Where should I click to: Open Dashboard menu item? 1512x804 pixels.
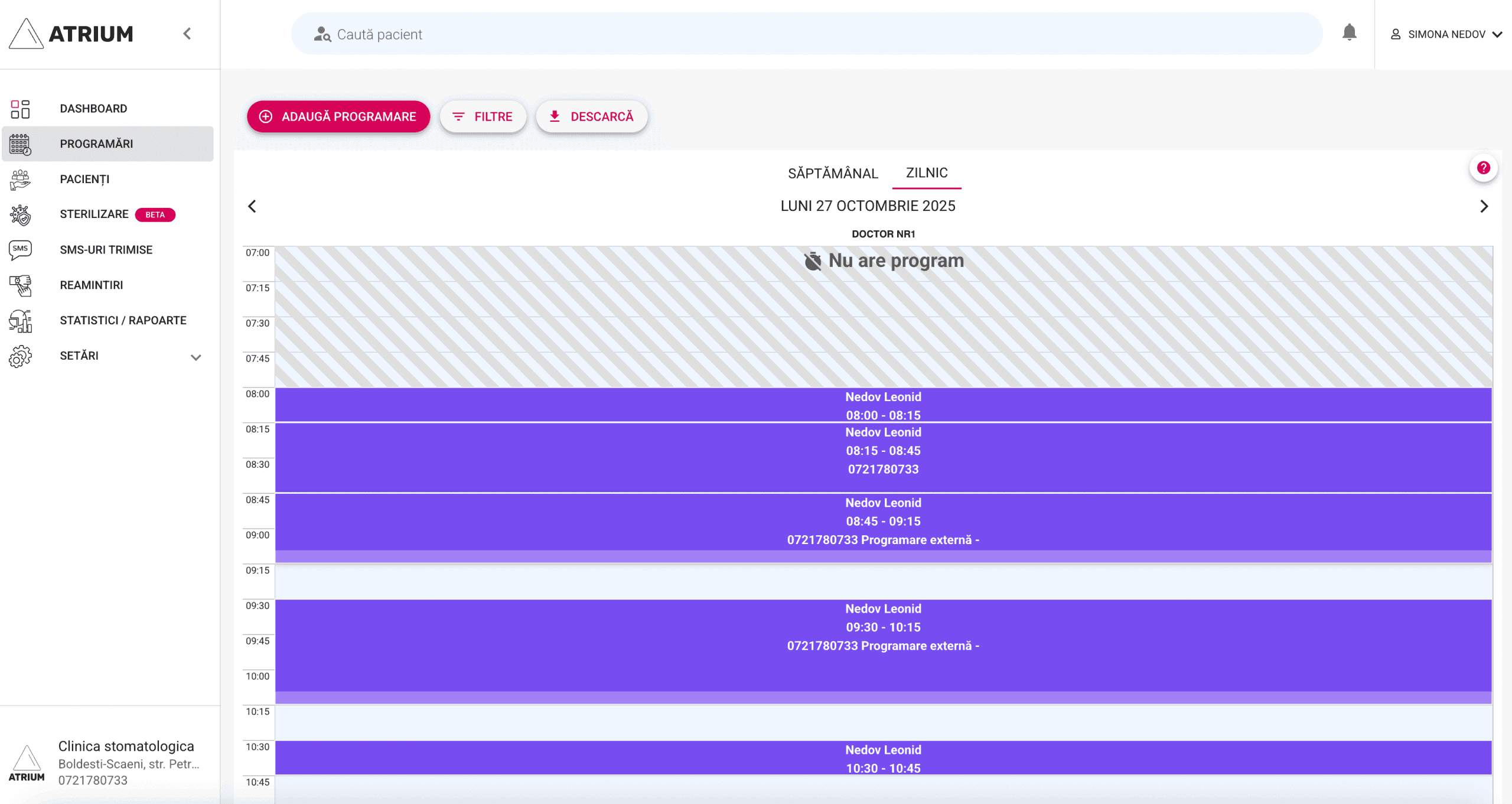[x=107, y=109]
